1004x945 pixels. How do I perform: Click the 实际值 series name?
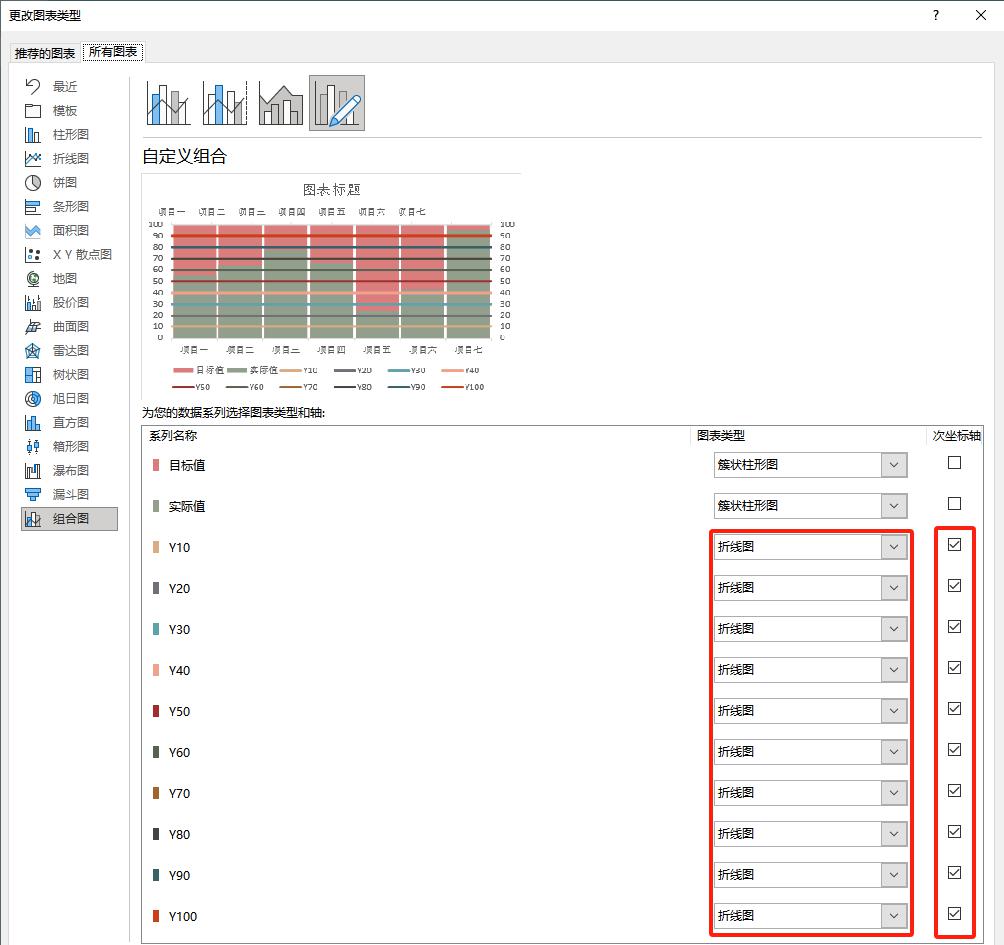[x=187, y=506]
